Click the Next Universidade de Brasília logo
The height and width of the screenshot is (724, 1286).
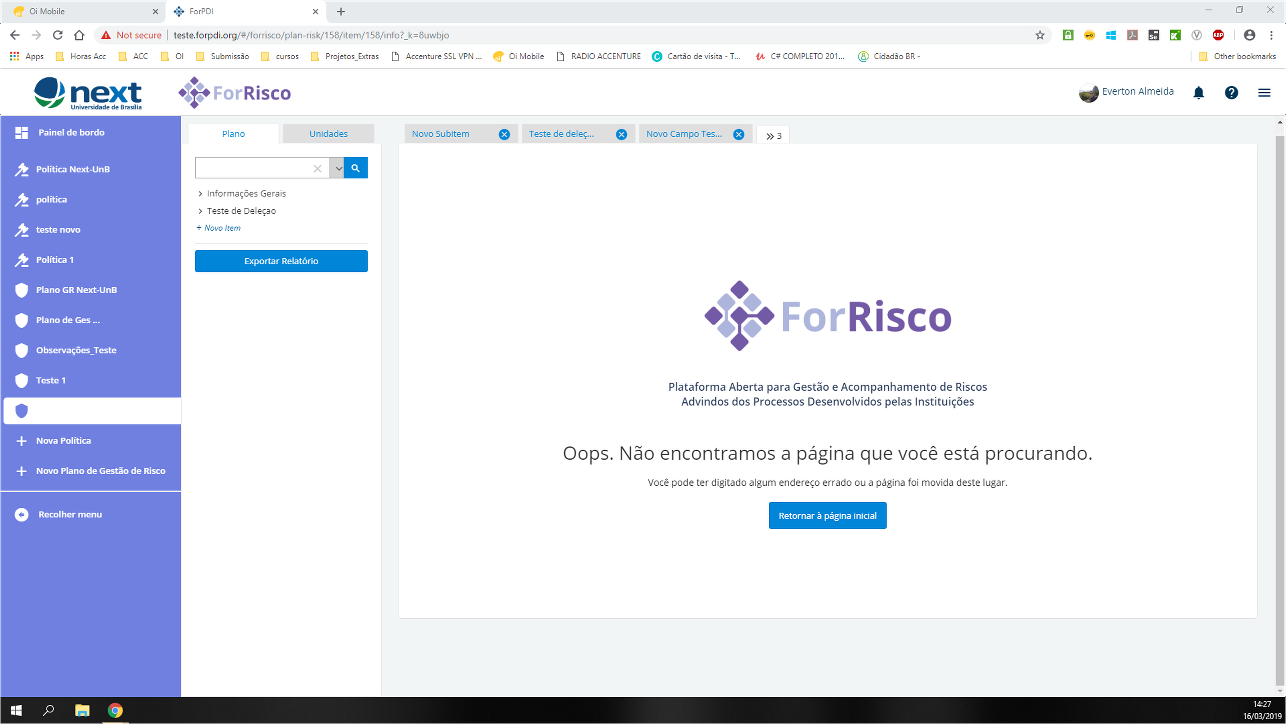[88, 91]
